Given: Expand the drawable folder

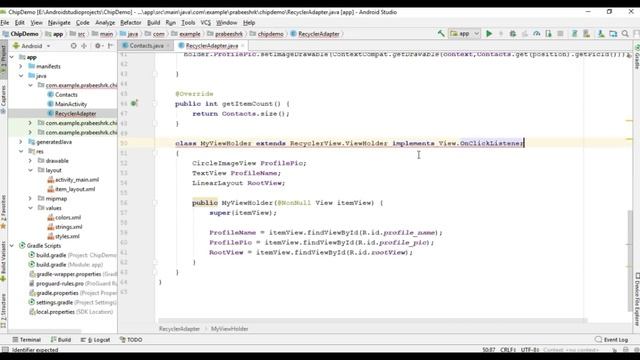Looking at the screenshot, I should [30, 161].
